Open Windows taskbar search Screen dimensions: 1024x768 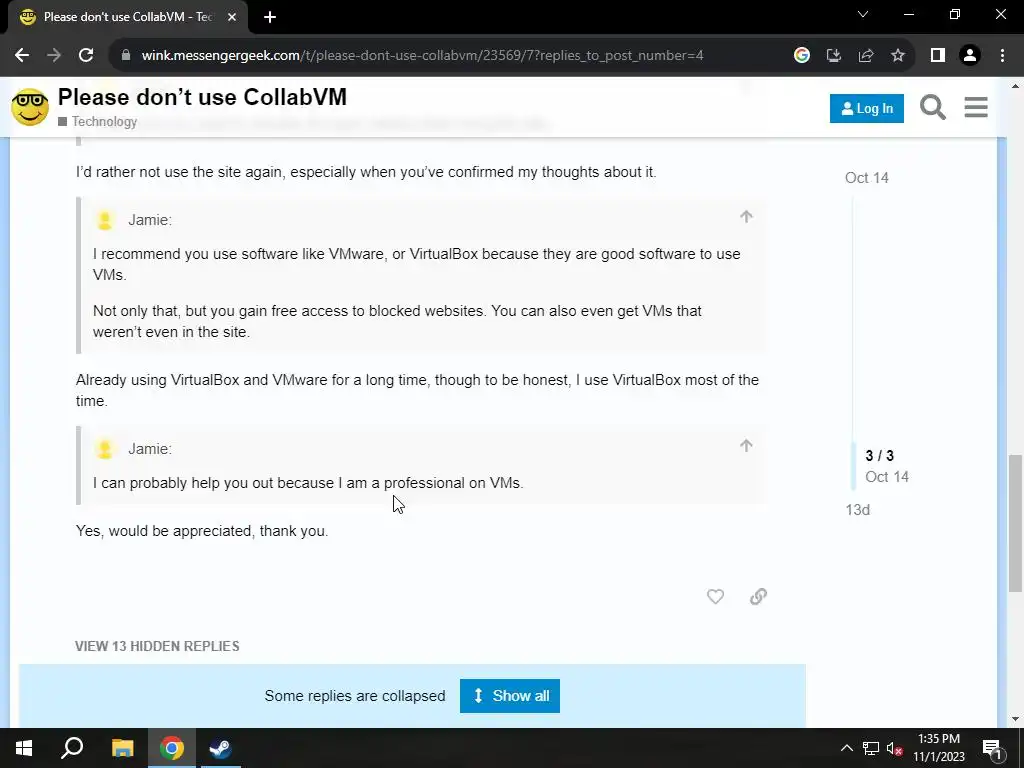coord(72,748)
